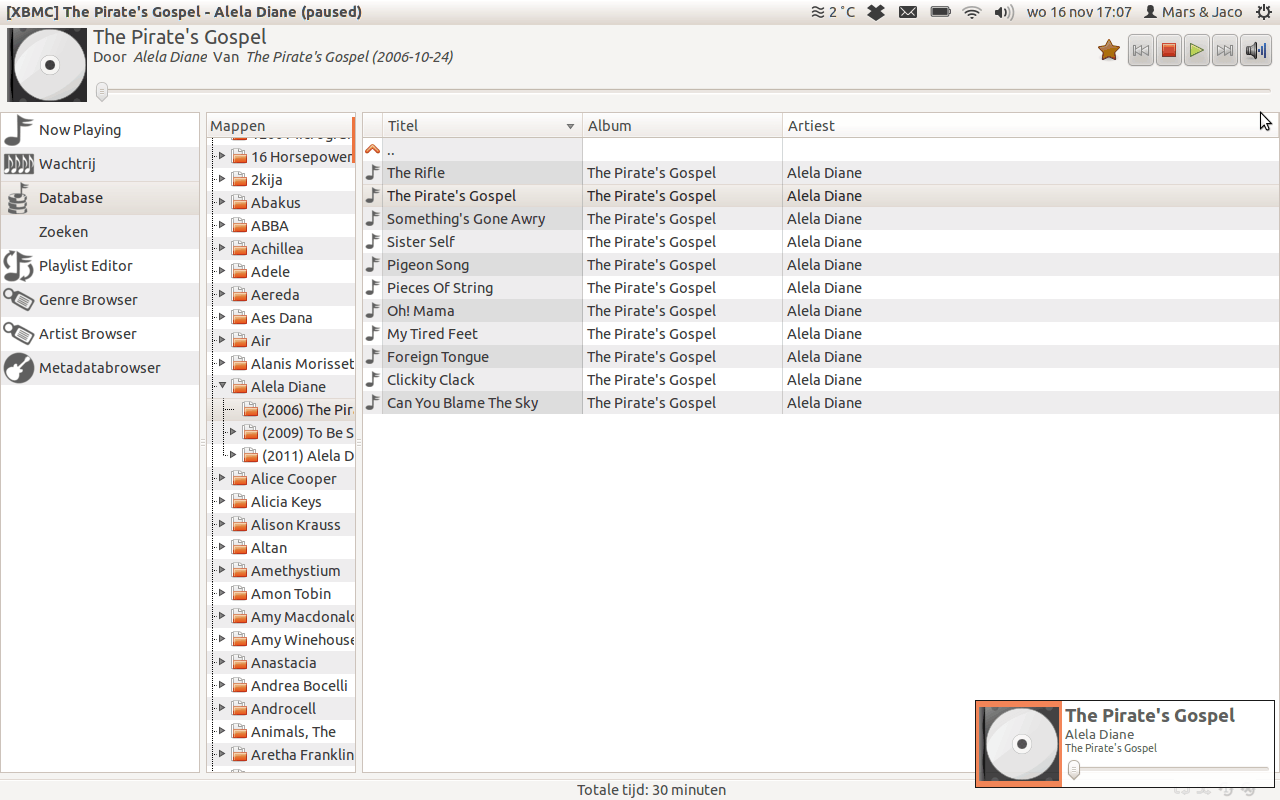Sort by the Titel column header
Image resolution: width=1280 pixels, height=800 pixels.
coord(482,126)
